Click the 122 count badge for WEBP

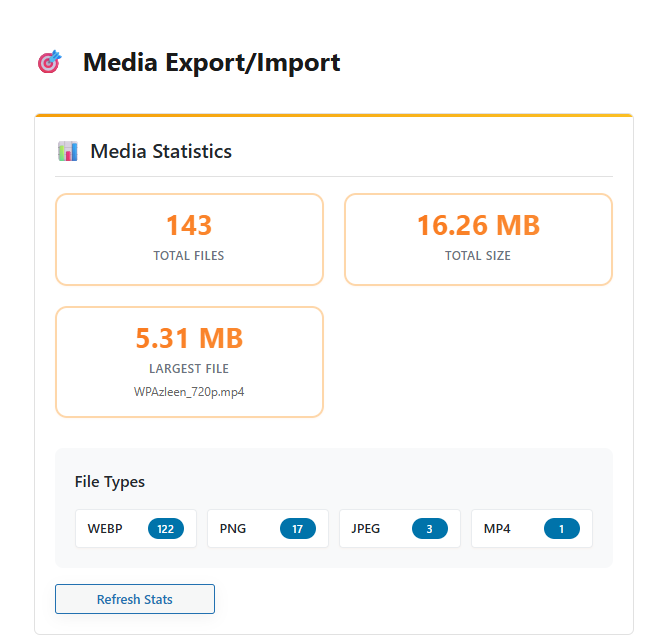pos(166,529)
